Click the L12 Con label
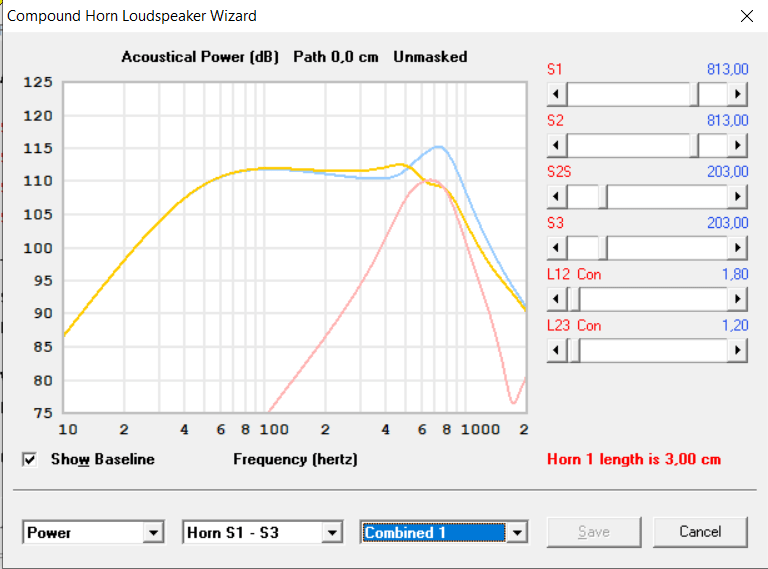Image resolution: width=768 pixels, height=569 pixels. tap(574, 274)
